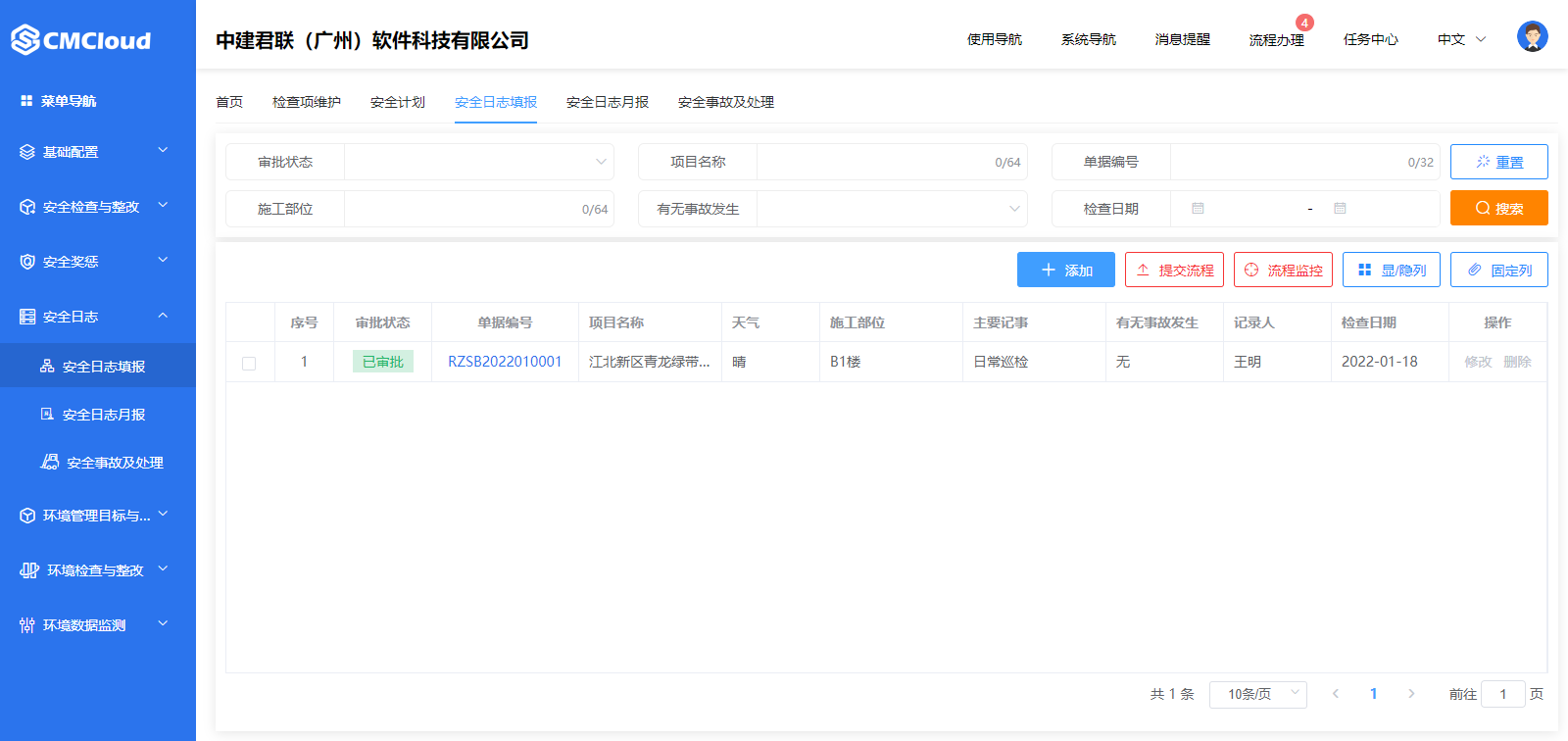Click the 前往 page number input
Viewport: 1568px width, 741px height.
tap(1503, 694)
